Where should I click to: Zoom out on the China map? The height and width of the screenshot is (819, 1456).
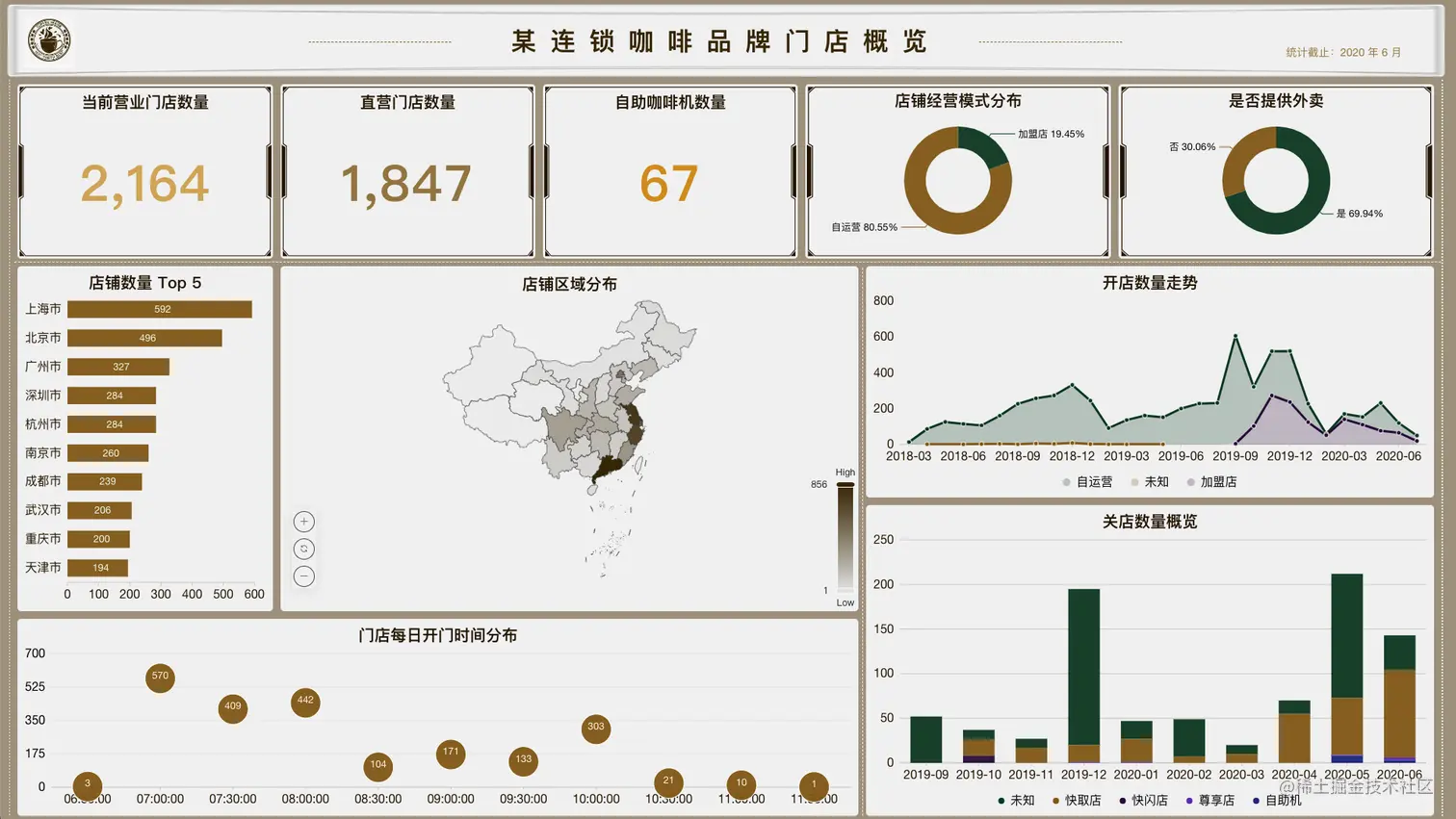[x=303, y=576]
